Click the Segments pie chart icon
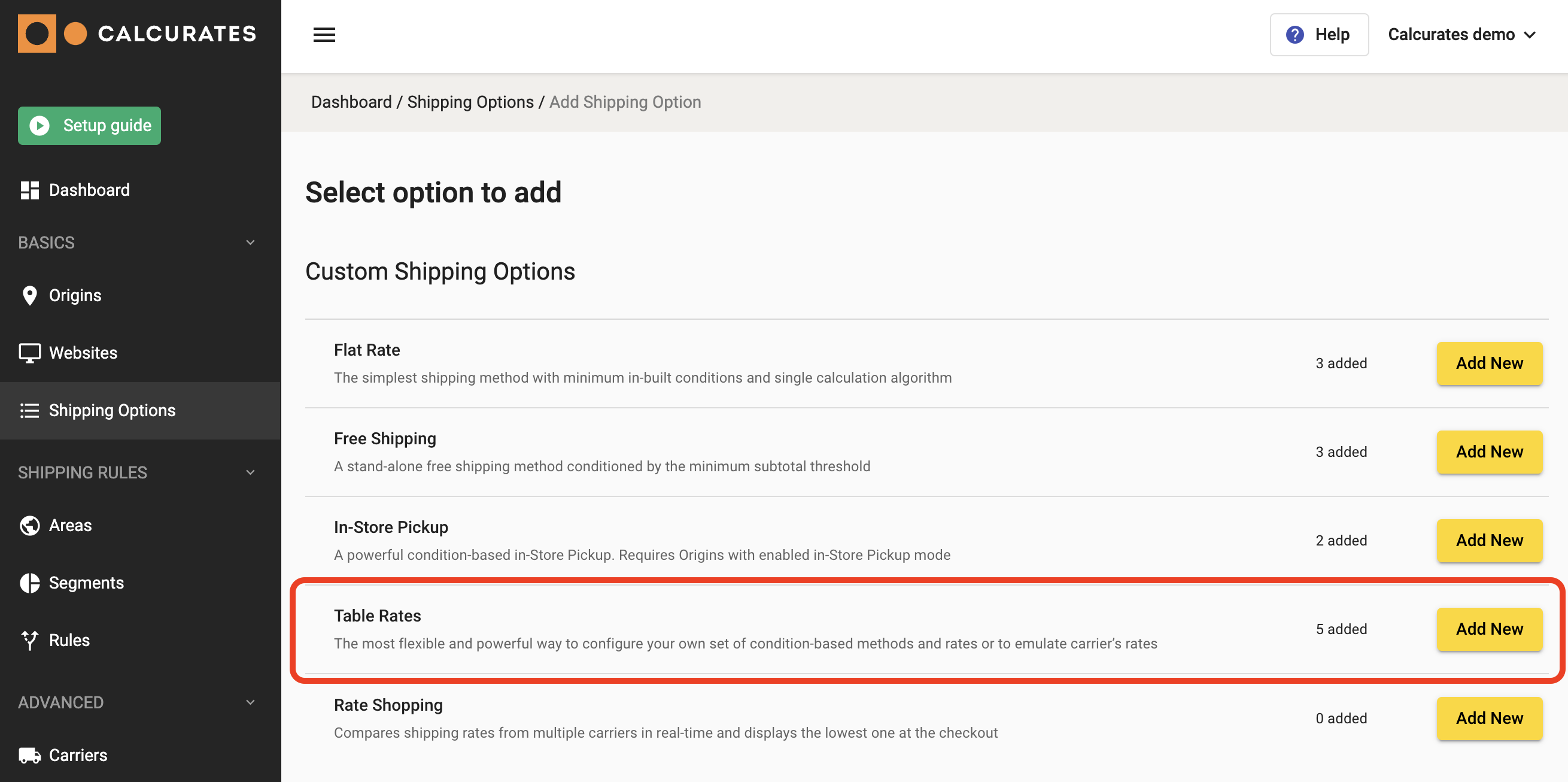The image size is (1568, 782). click(x=29, y=583)
